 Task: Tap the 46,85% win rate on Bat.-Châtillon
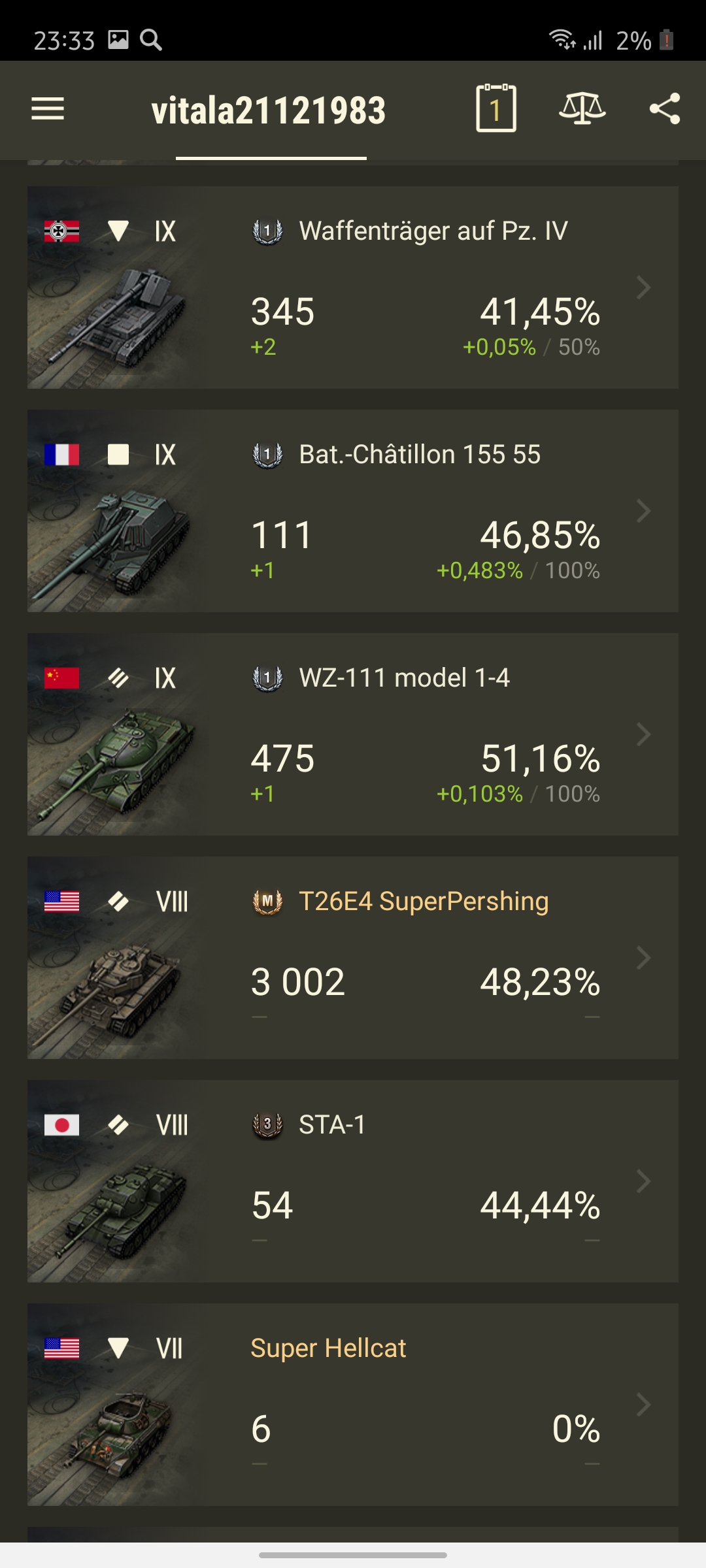(x=540, y=535)
